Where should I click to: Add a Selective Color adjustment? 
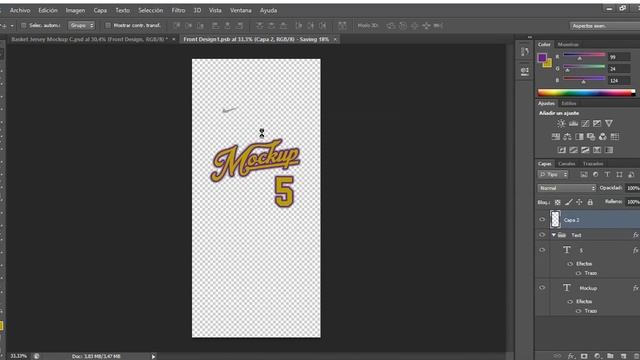(x=597, y=150)
